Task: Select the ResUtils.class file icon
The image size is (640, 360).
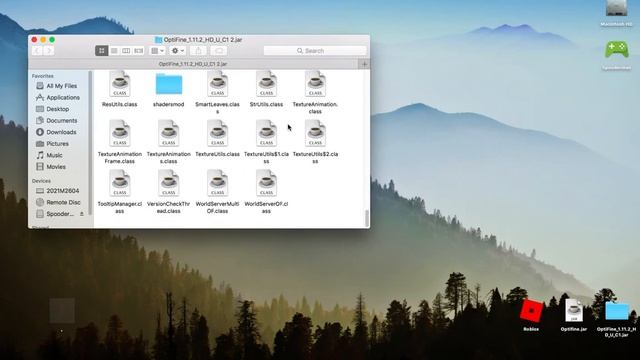Action: tap(120, 84)
